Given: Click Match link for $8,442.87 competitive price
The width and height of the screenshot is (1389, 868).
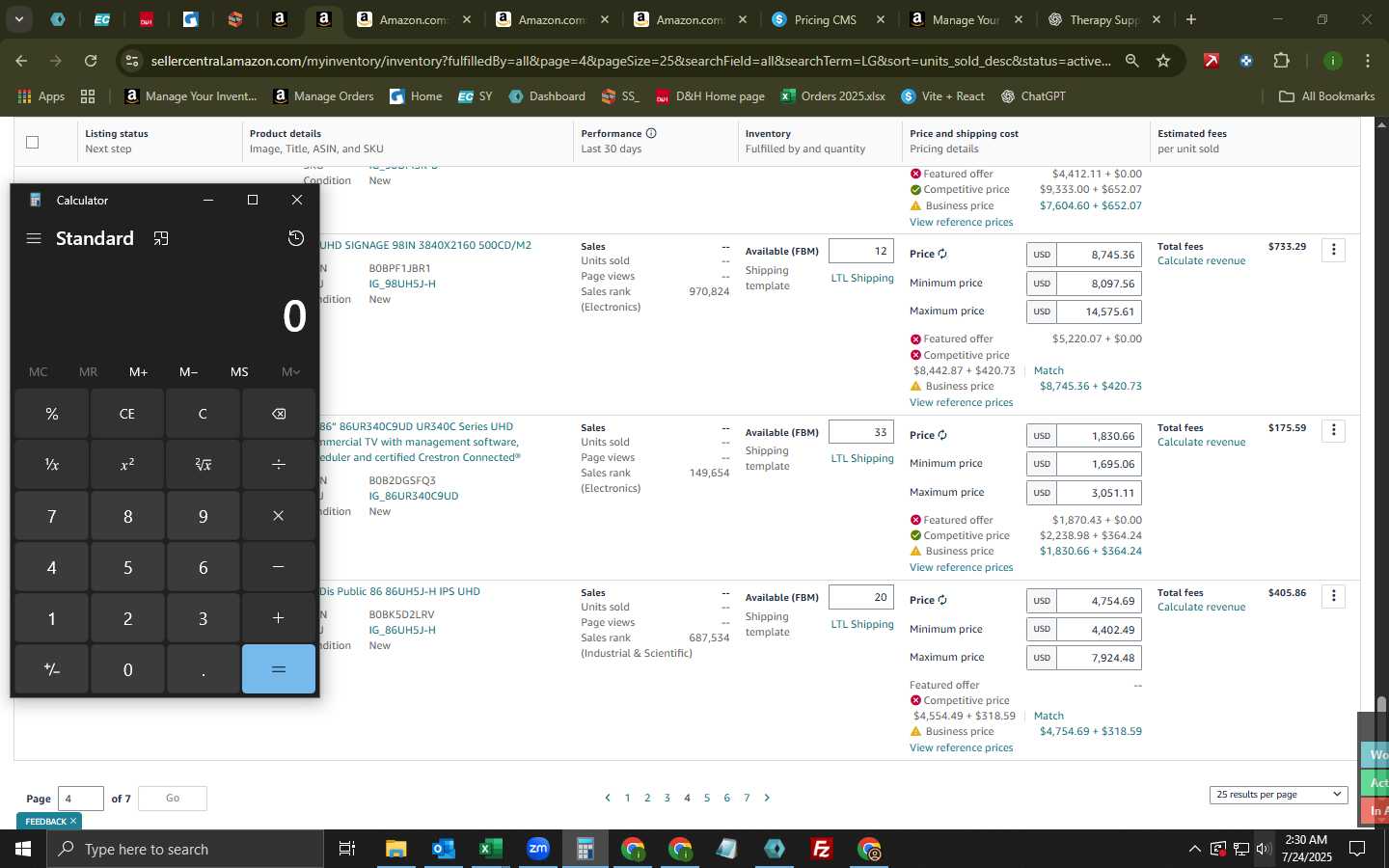Looking at the screenshot, I should pos(1049,370).
